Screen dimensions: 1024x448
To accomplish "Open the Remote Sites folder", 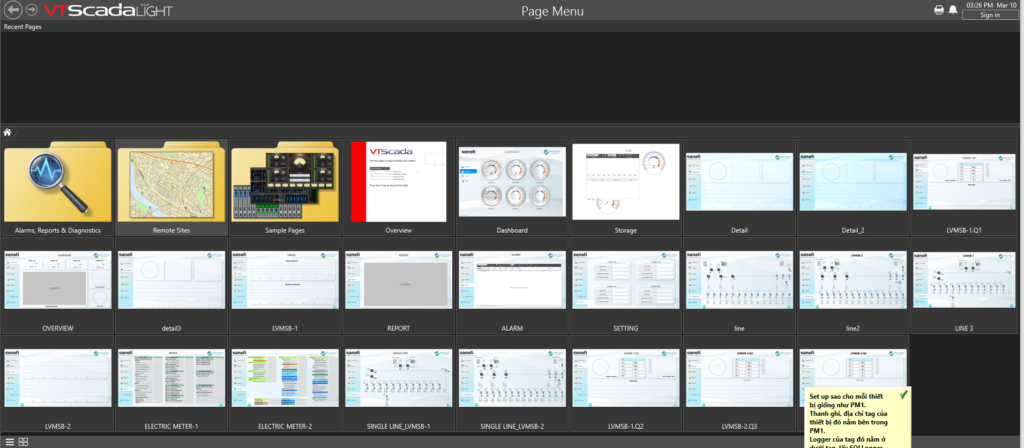I will pos(171,186).
